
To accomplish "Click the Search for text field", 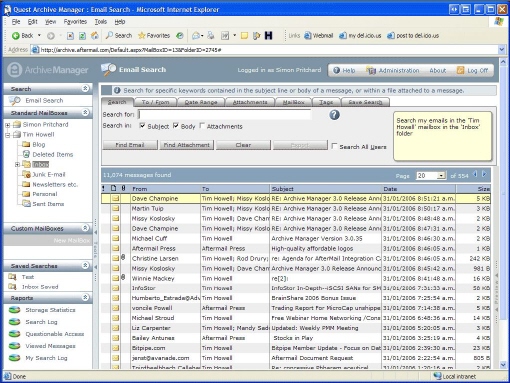I will (224, 115).
